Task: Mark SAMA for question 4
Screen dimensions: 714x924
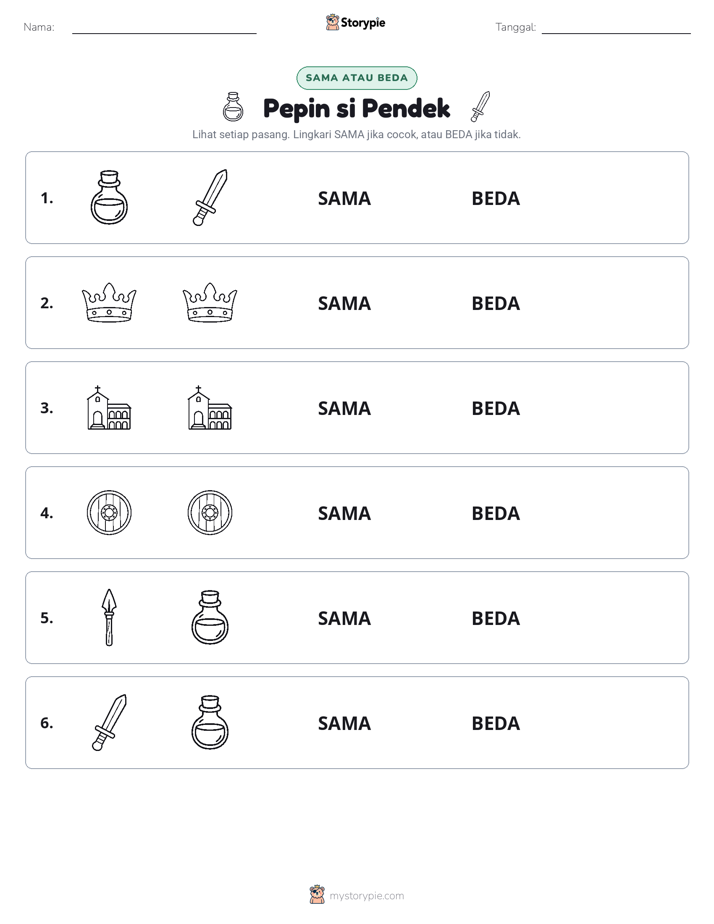Action: click(x=344, y=513)
